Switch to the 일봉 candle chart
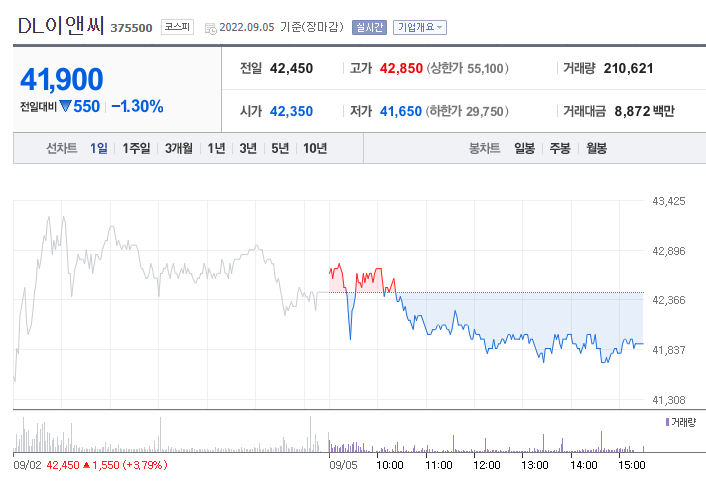 point(525,148)
